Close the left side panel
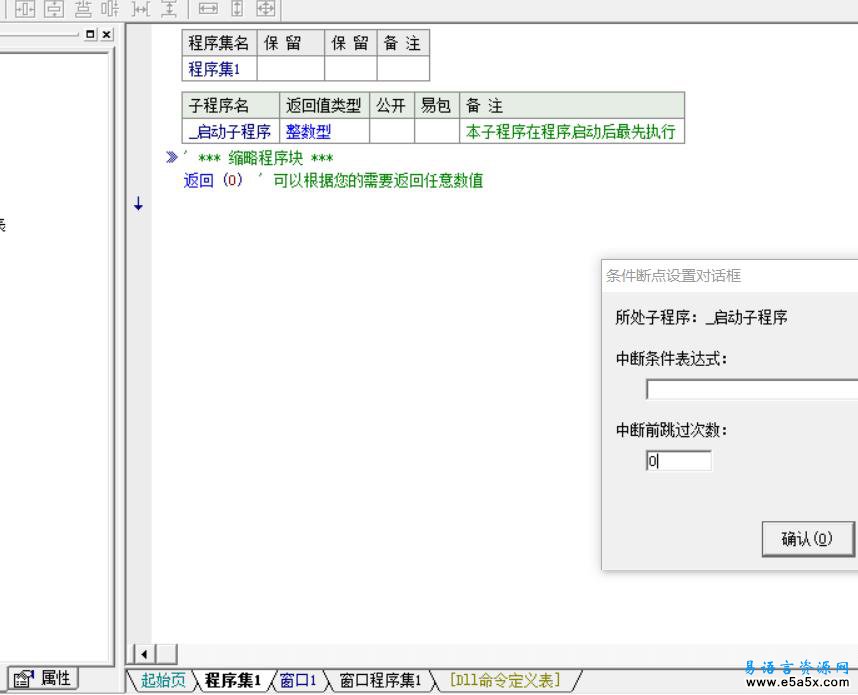The width and height of the screenshot is (858, 695). pos(107,34)
